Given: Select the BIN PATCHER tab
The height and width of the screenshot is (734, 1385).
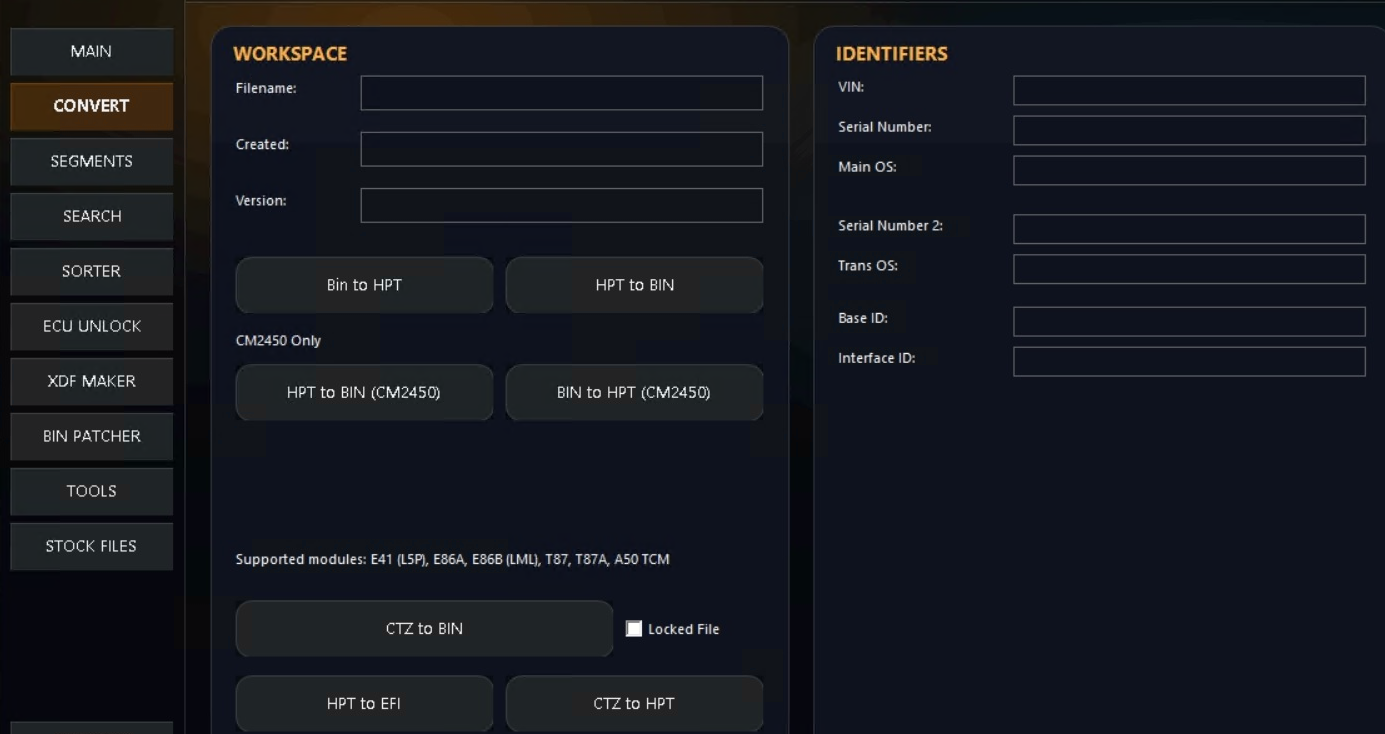Looking at the screenshot, I should [x=91, y=436].
